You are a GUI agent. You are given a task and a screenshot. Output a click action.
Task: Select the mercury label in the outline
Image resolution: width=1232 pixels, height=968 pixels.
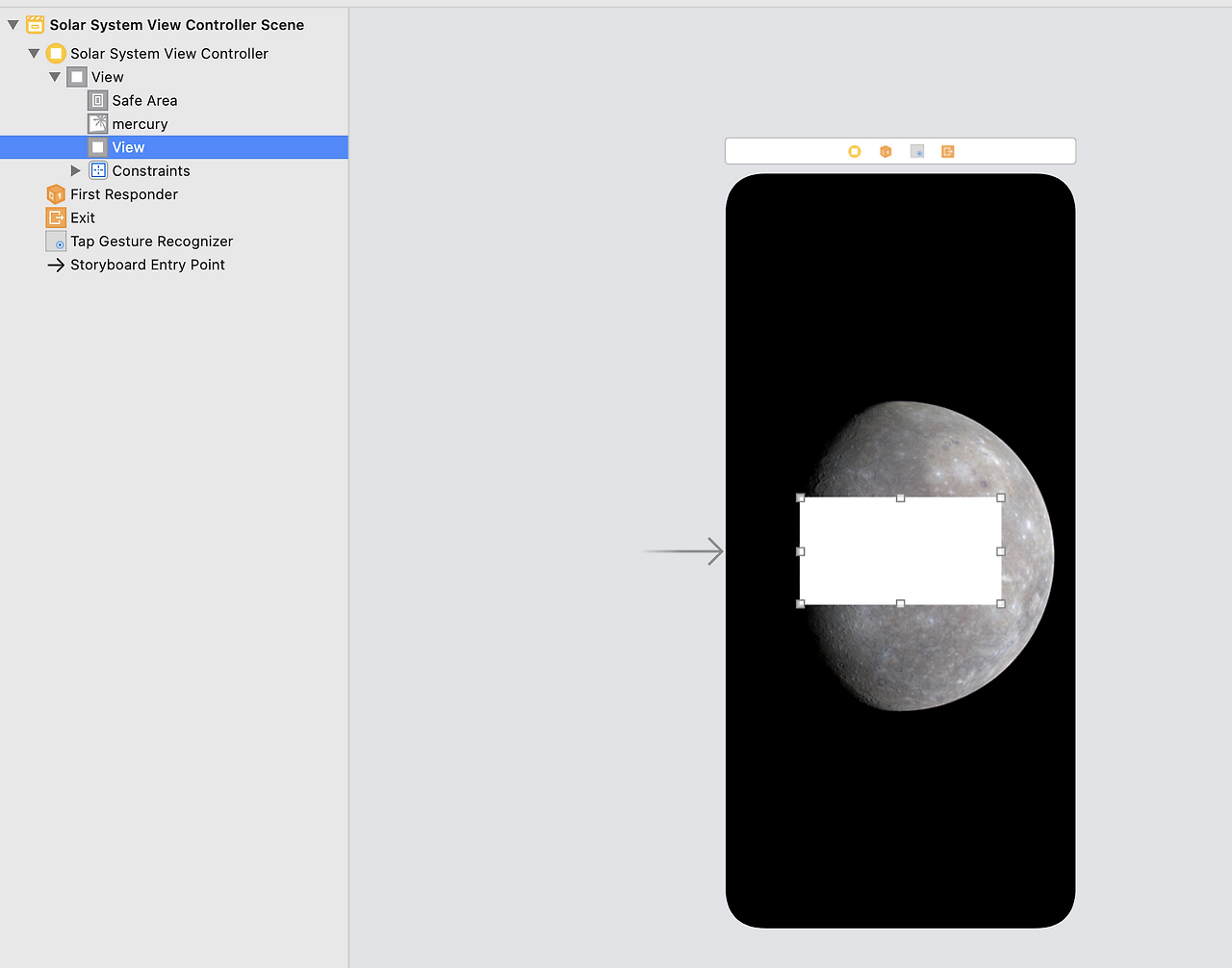pyautogui.click(x=140, y=124)
